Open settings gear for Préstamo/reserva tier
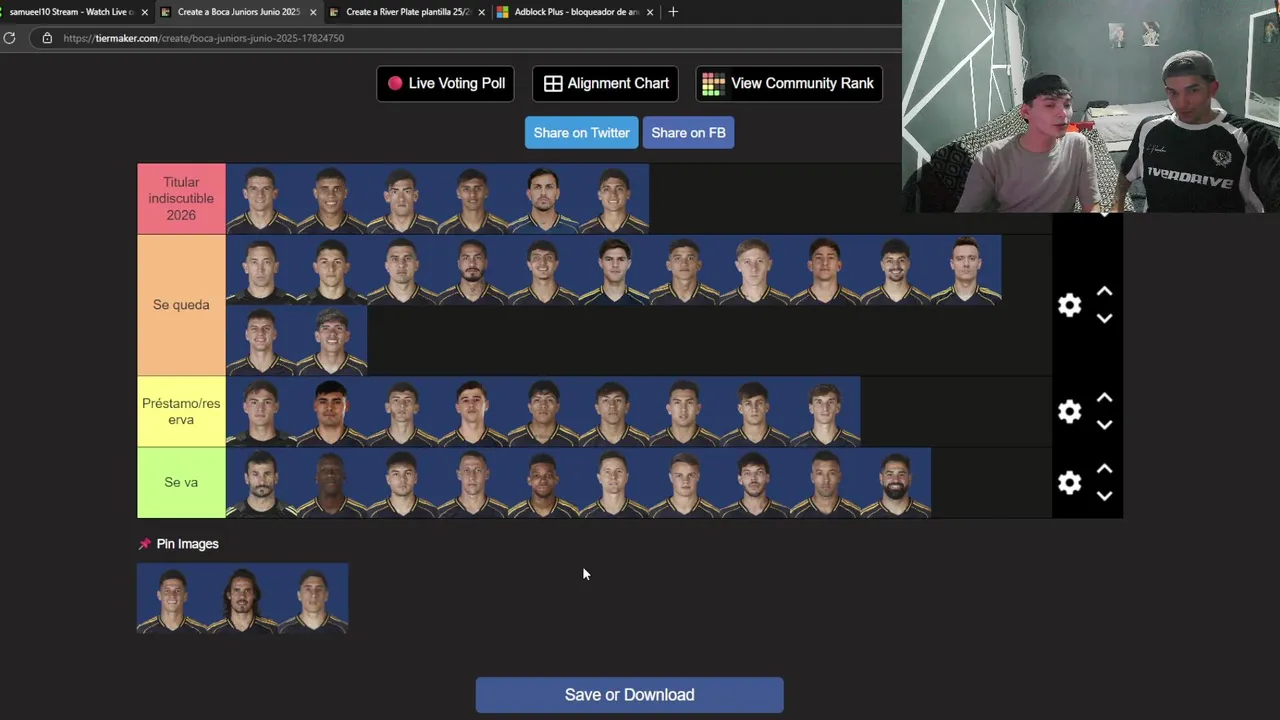The image size is (1280, 720). (1069, 411)
